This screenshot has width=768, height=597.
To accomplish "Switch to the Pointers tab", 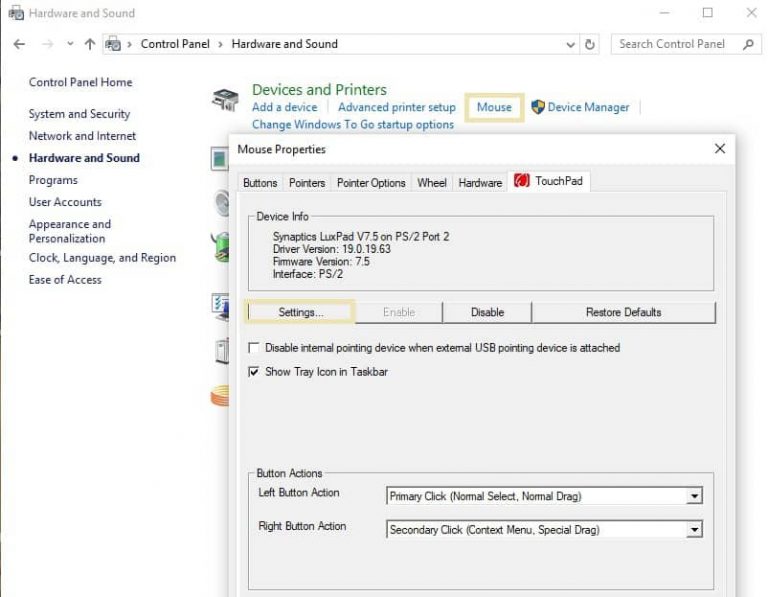I will (307, 183).
